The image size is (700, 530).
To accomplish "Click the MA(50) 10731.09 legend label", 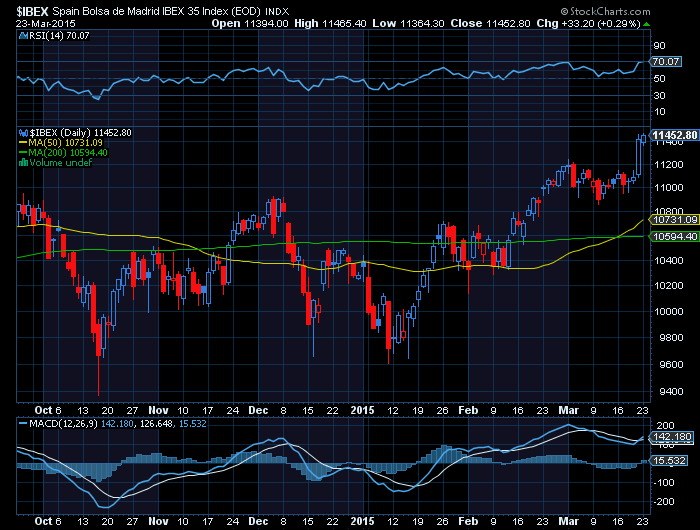I will 65,143.
